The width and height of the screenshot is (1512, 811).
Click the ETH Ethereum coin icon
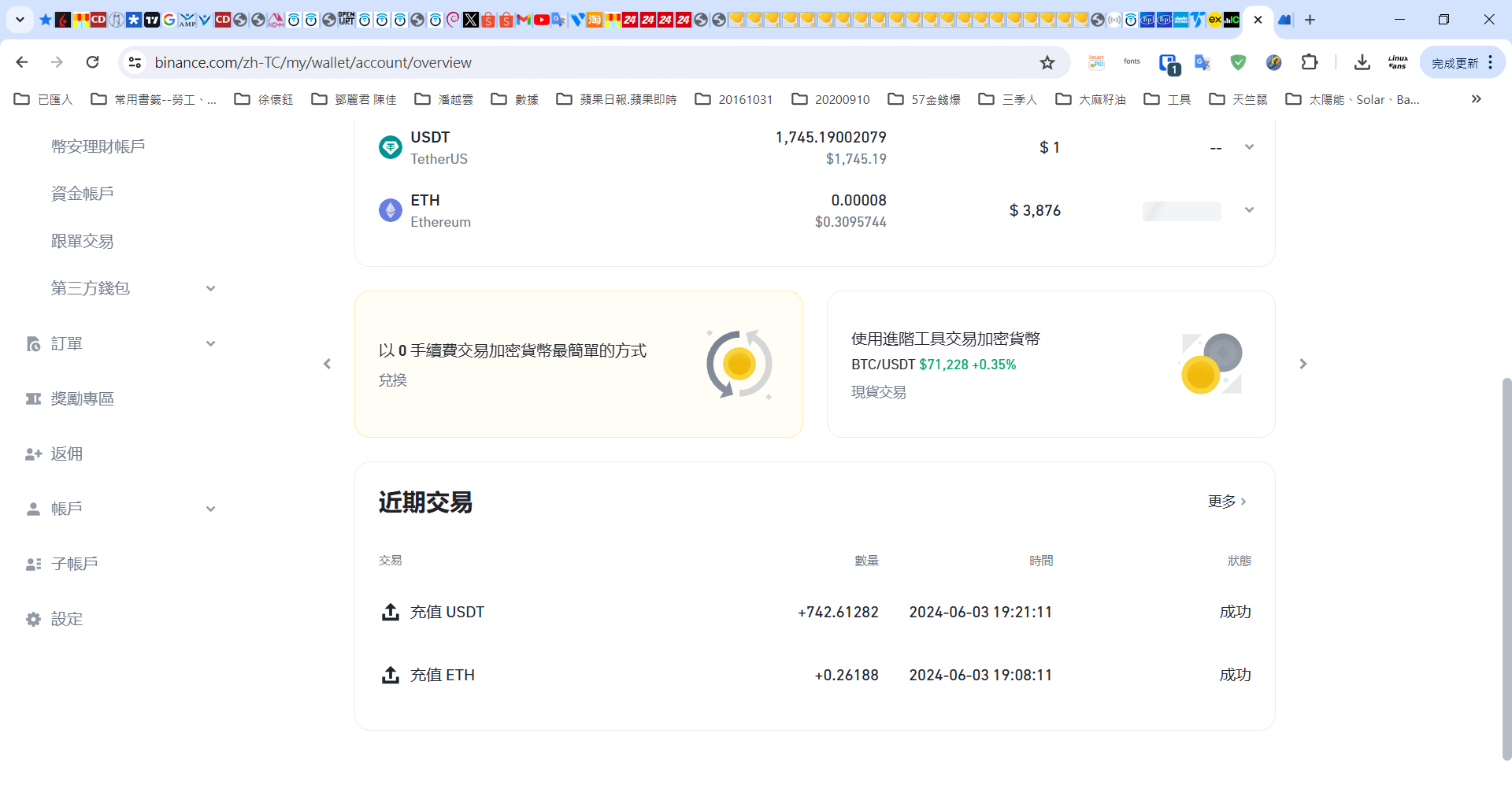click(x=391, y=210)
